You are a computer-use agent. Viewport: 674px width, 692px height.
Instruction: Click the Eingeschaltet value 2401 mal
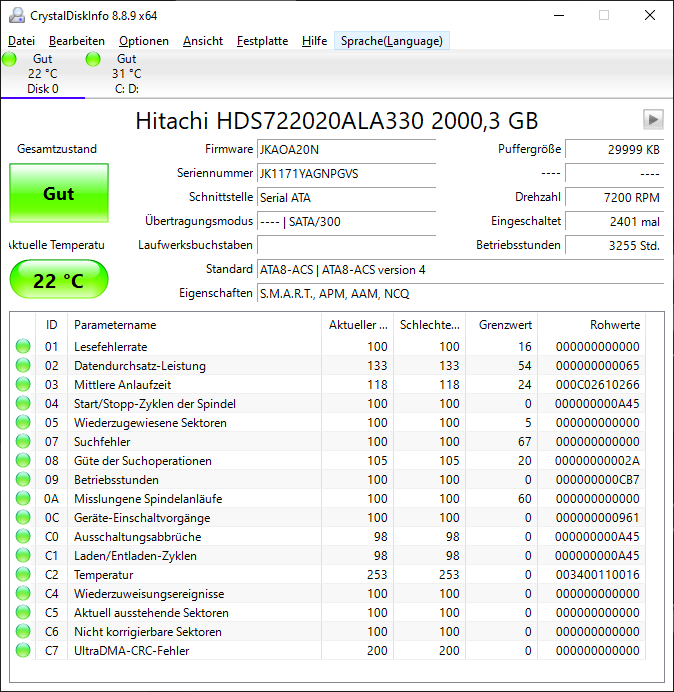[614, 222]
